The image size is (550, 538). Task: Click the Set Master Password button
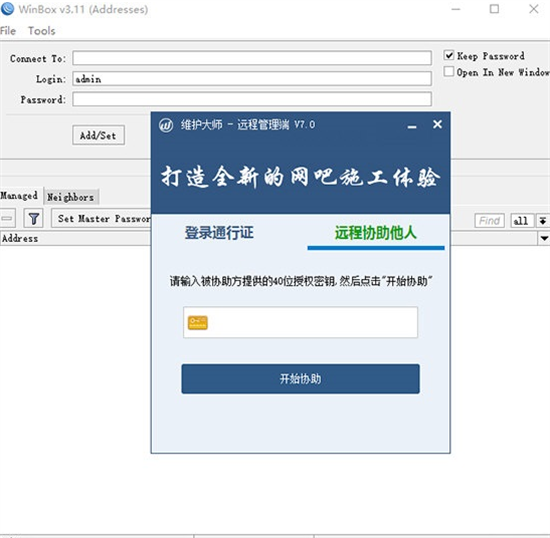102,218
